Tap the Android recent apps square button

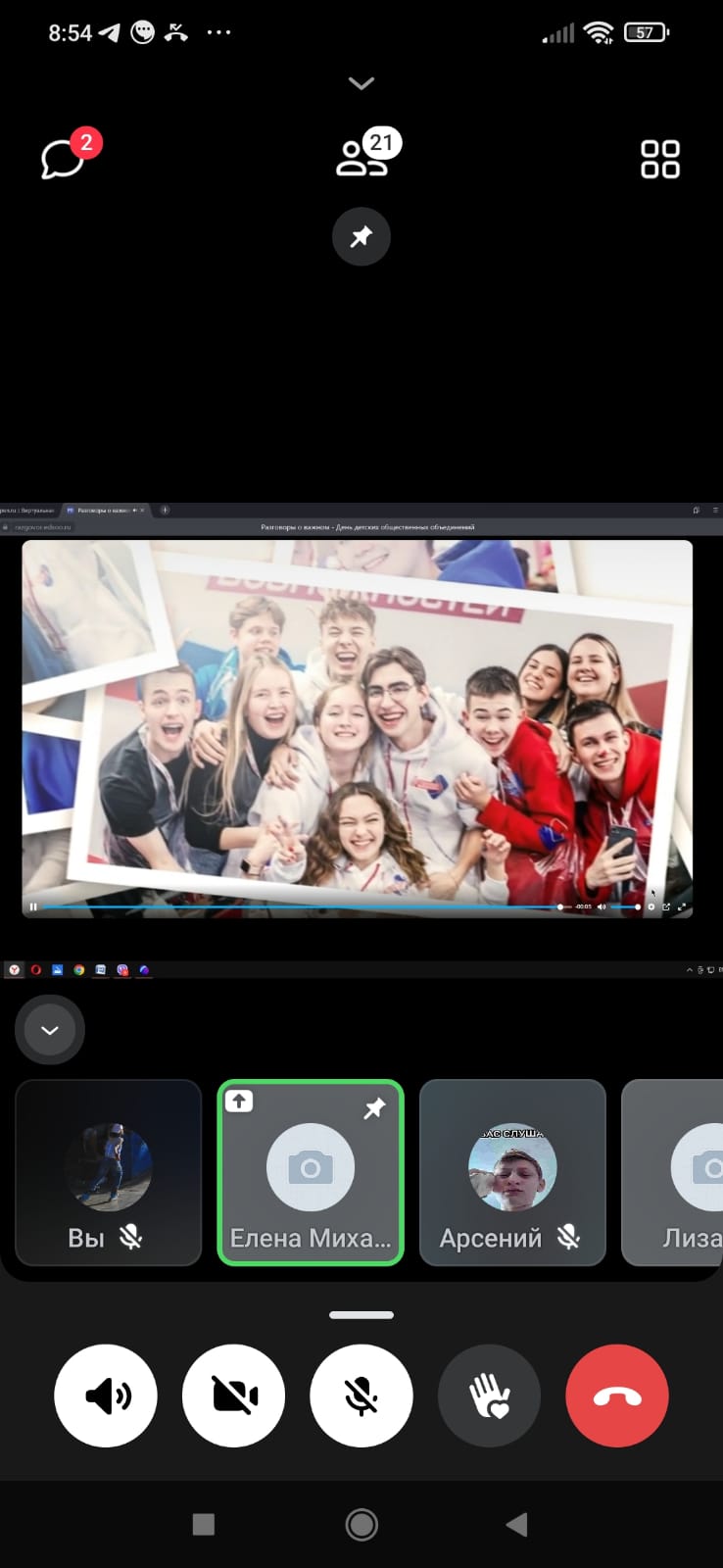point(204,1524)
